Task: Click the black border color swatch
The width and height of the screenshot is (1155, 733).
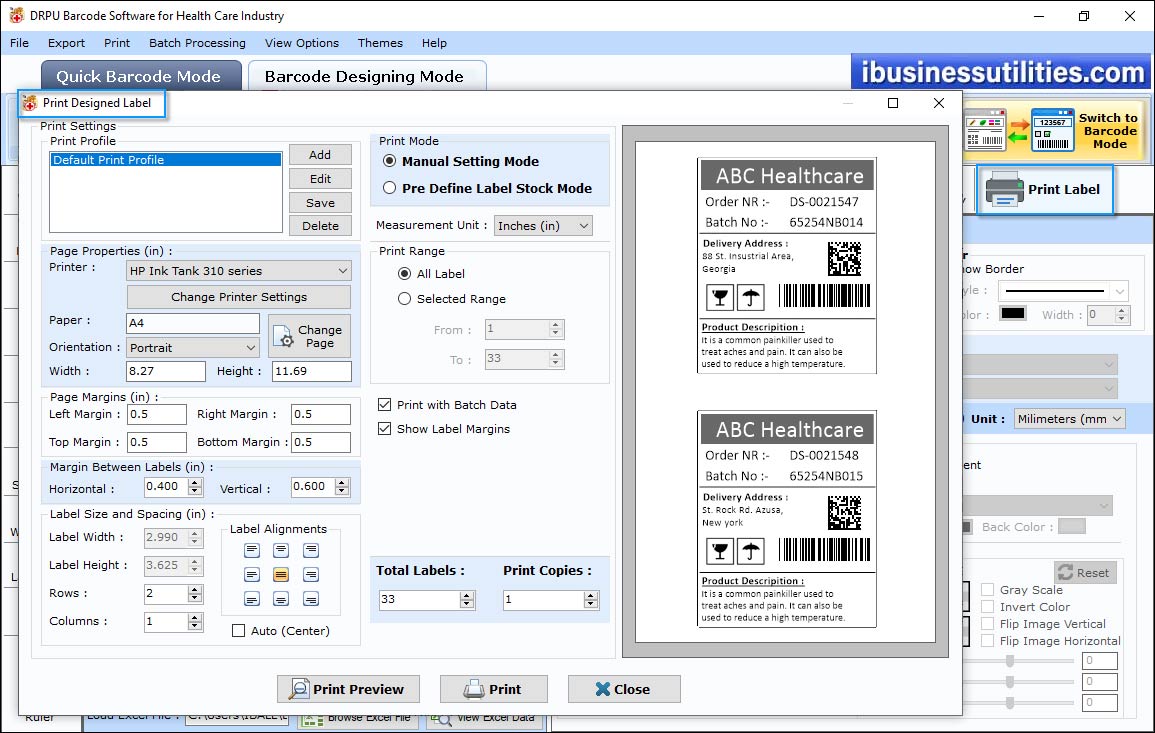Action: pyautogui.click(x=1012, y=314)
